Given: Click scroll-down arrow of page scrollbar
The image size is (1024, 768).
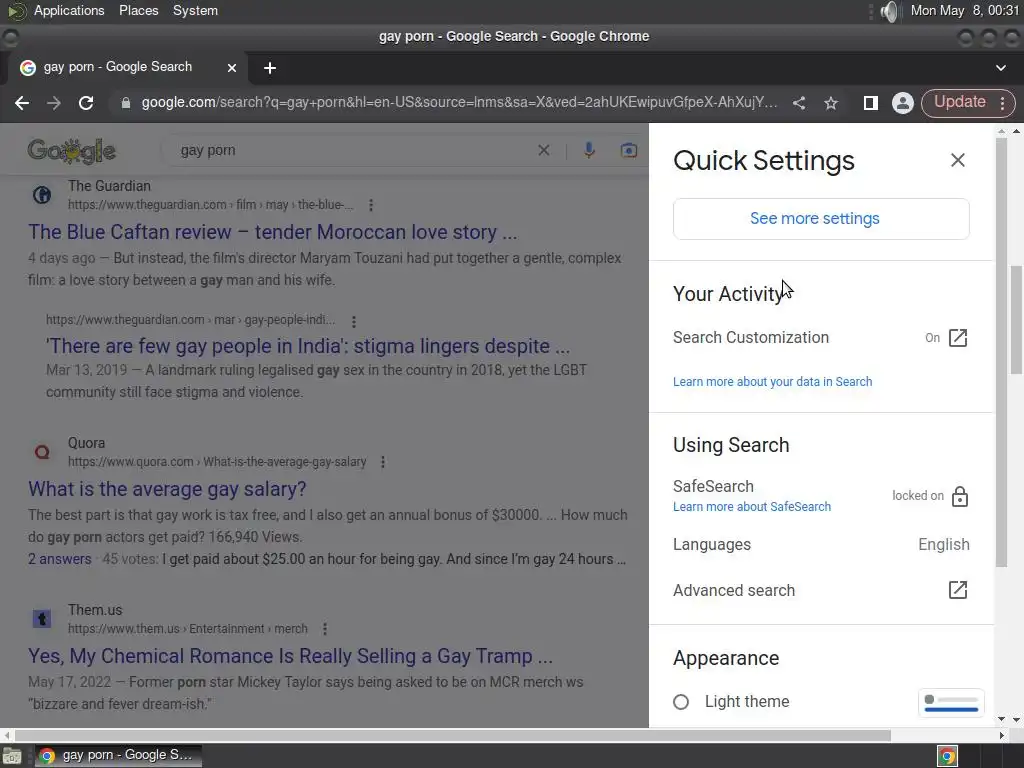Looking at the screenshot, I should [1016, 719].
